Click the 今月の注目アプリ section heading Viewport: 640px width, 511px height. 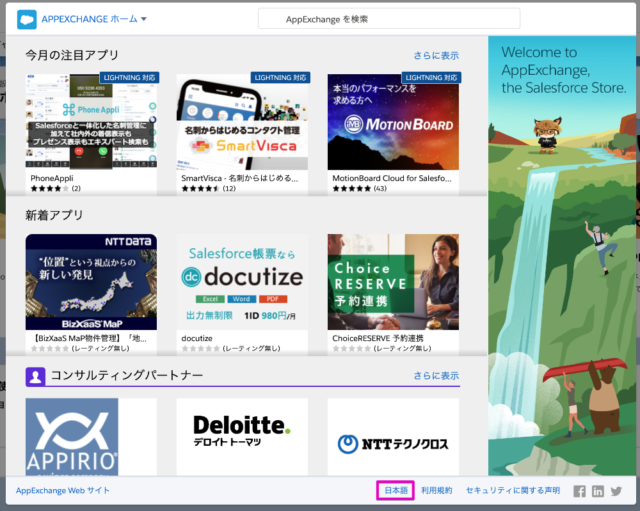click(x=72, y=55)
